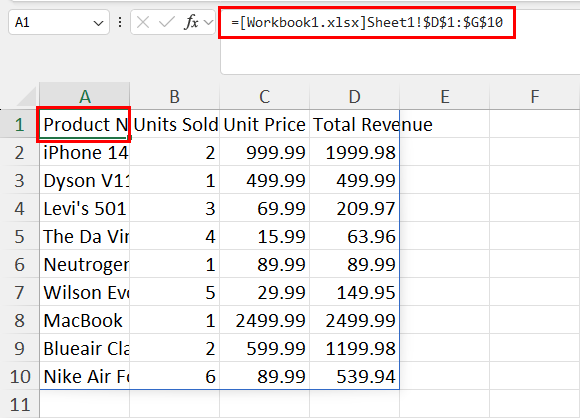This screenshot has width=580, height=418.
Task: Click the 'Blueair Cla' cell
Action: (x=85, y=348)
